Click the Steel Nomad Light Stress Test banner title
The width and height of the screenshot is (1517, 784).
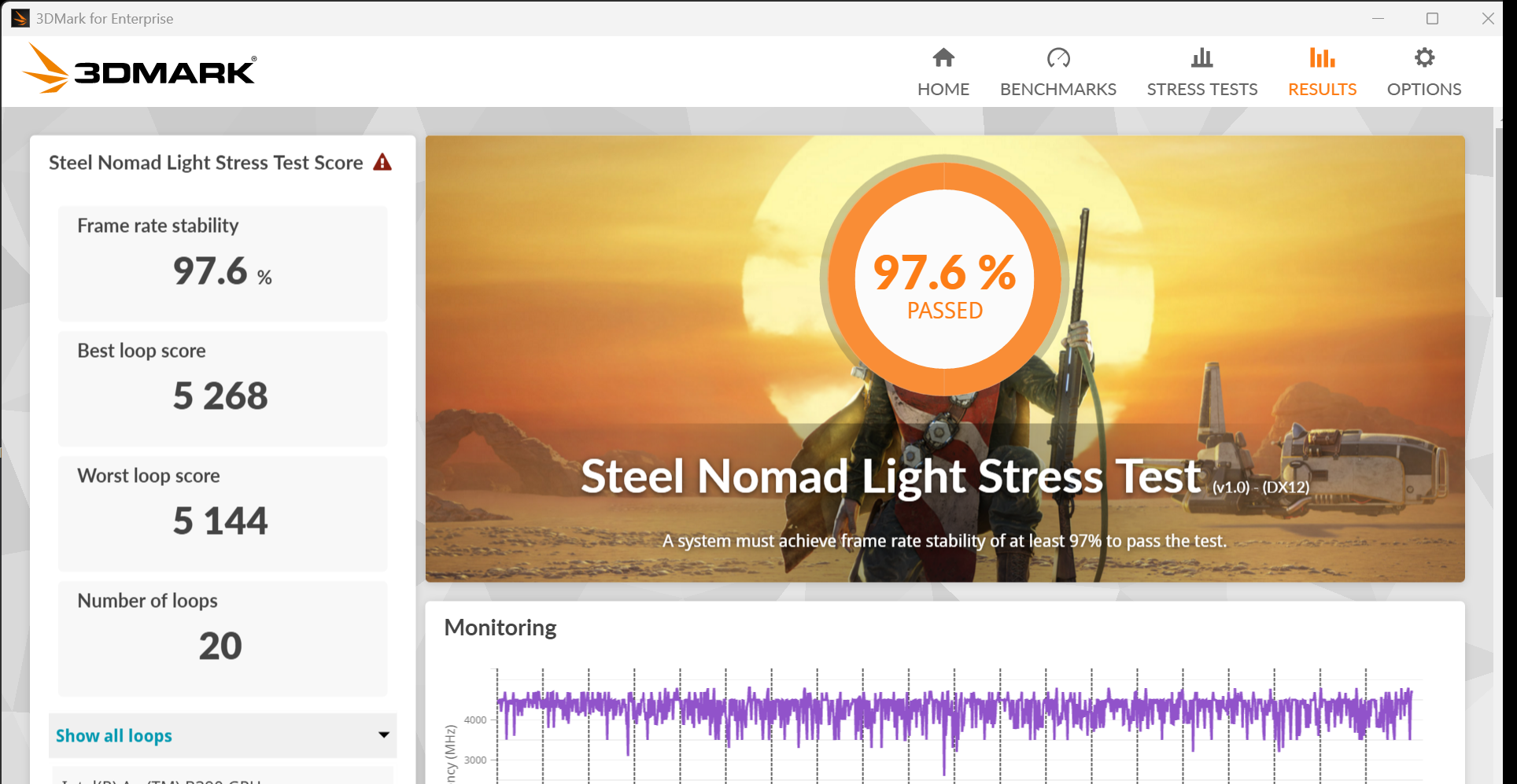click(x=890, y=477)
